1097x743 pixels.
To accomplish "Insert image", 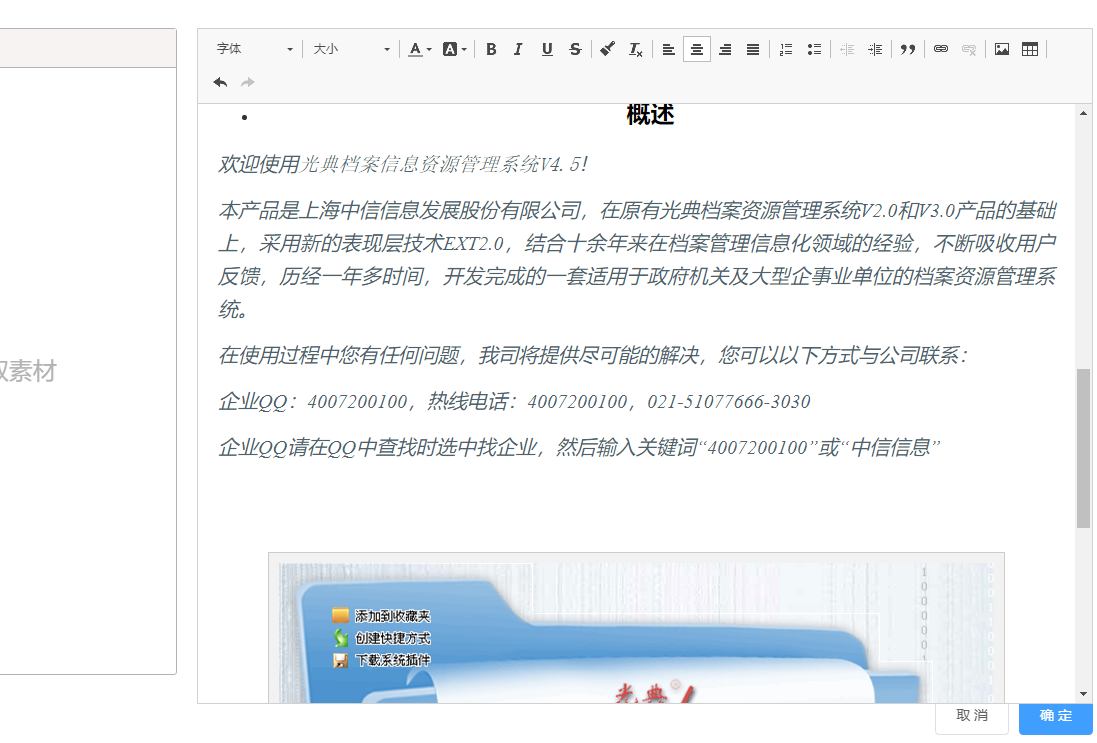I will [1002, 49].
